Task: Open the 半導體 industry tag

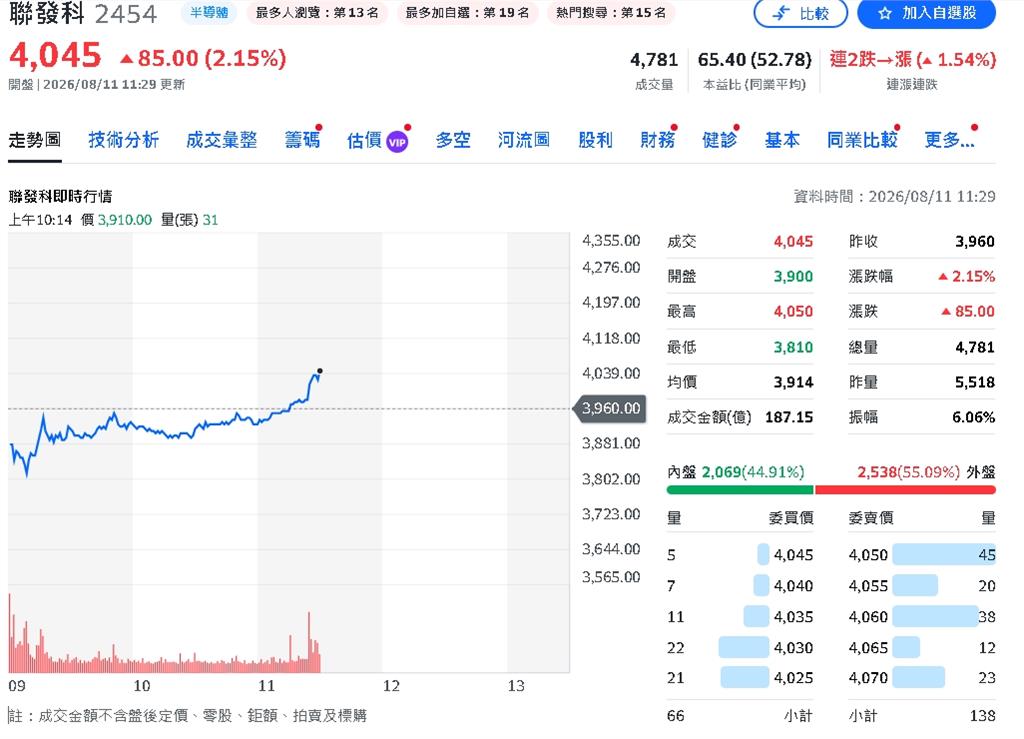Action: (x=209, y=12)
